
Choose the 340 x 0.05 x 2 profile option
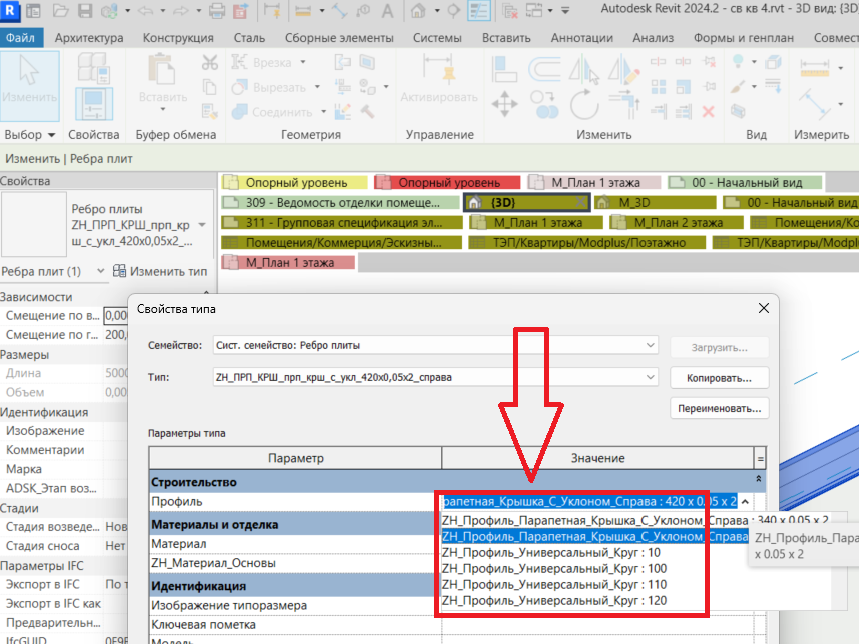[x=635, y=520]
